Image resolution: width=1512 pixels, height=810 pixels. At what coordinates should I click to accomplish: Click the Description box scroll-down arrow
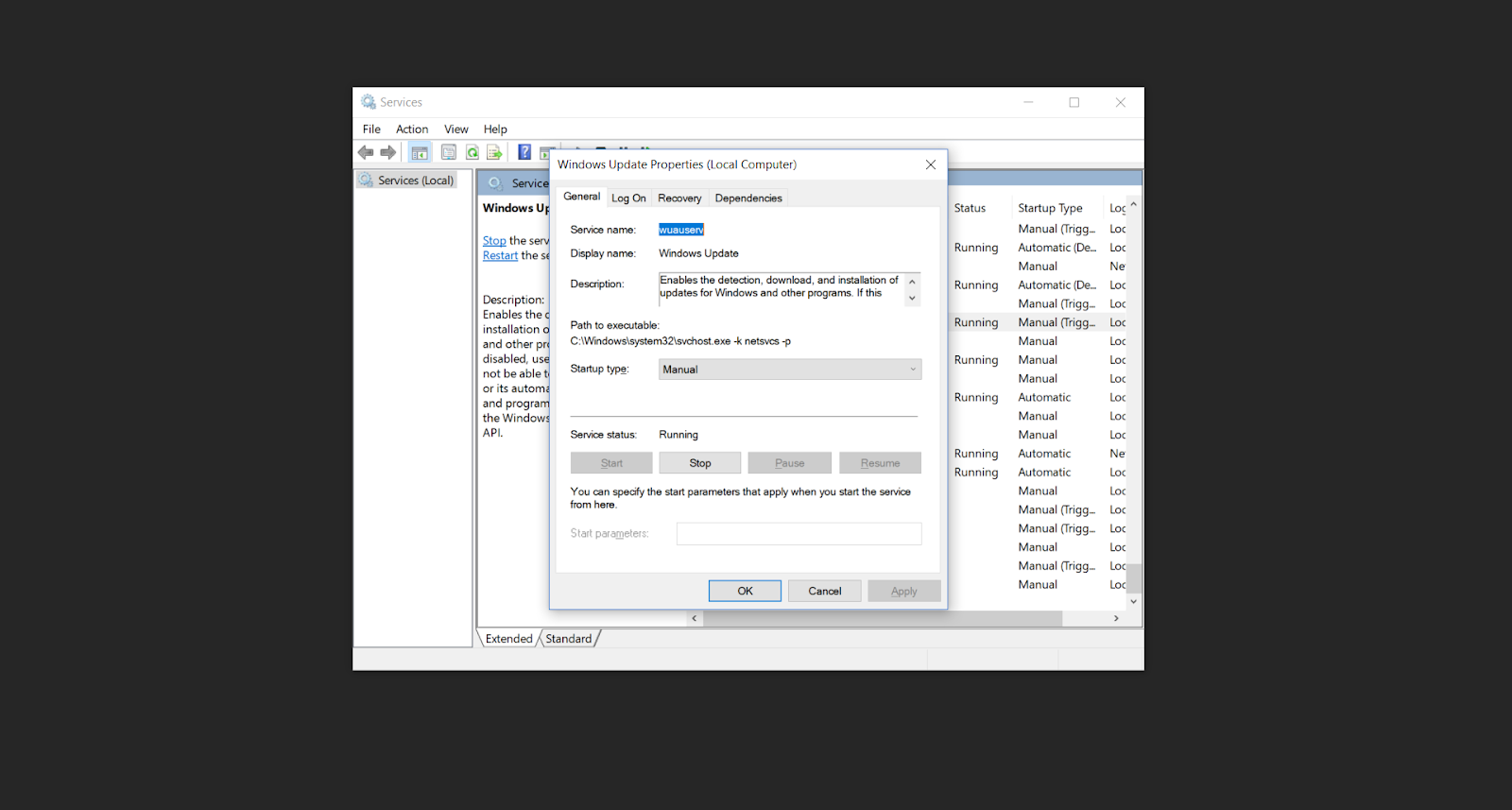coord(912,299)
